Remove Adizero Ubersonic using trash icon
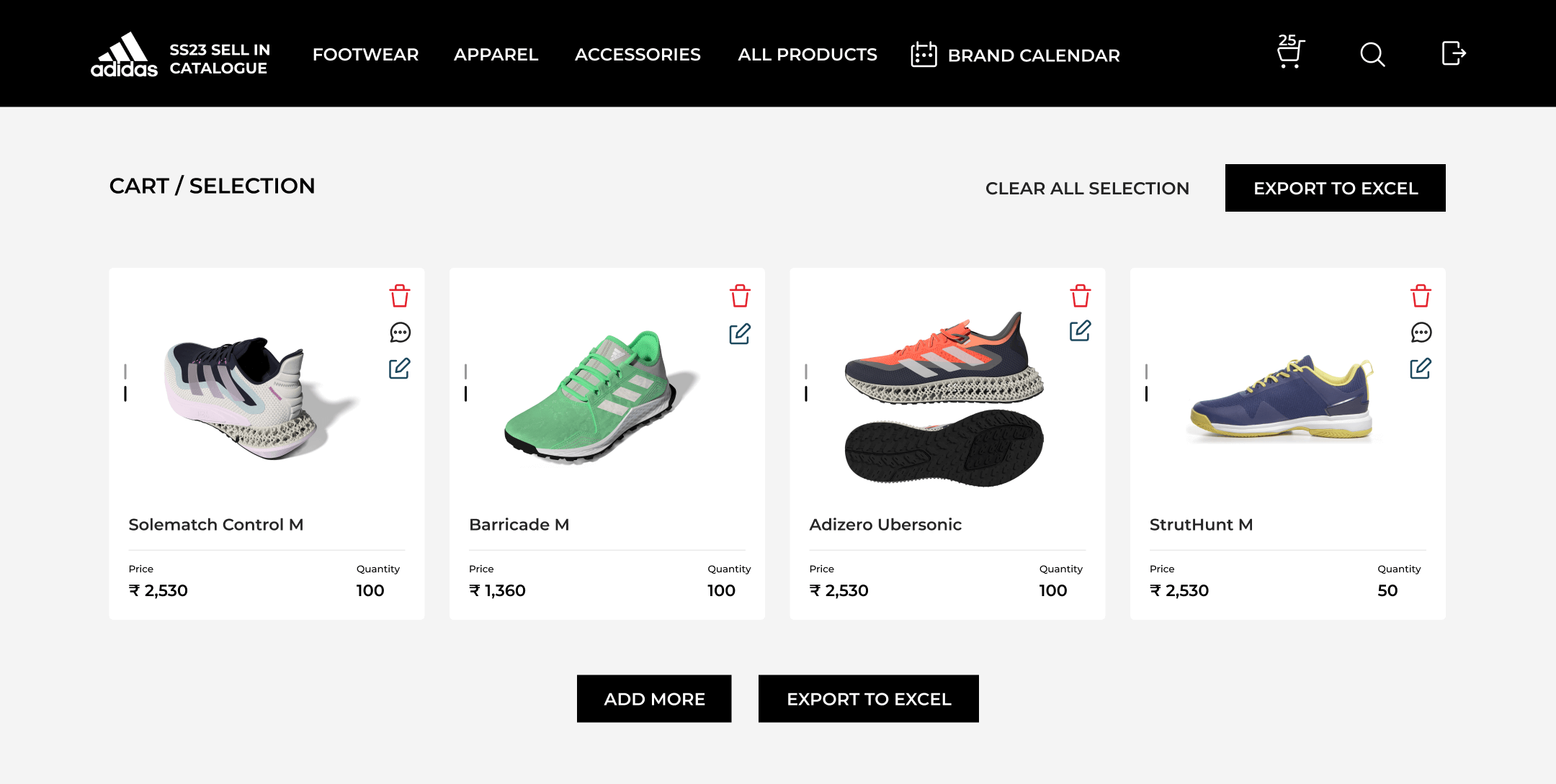 coord(1080,296)
